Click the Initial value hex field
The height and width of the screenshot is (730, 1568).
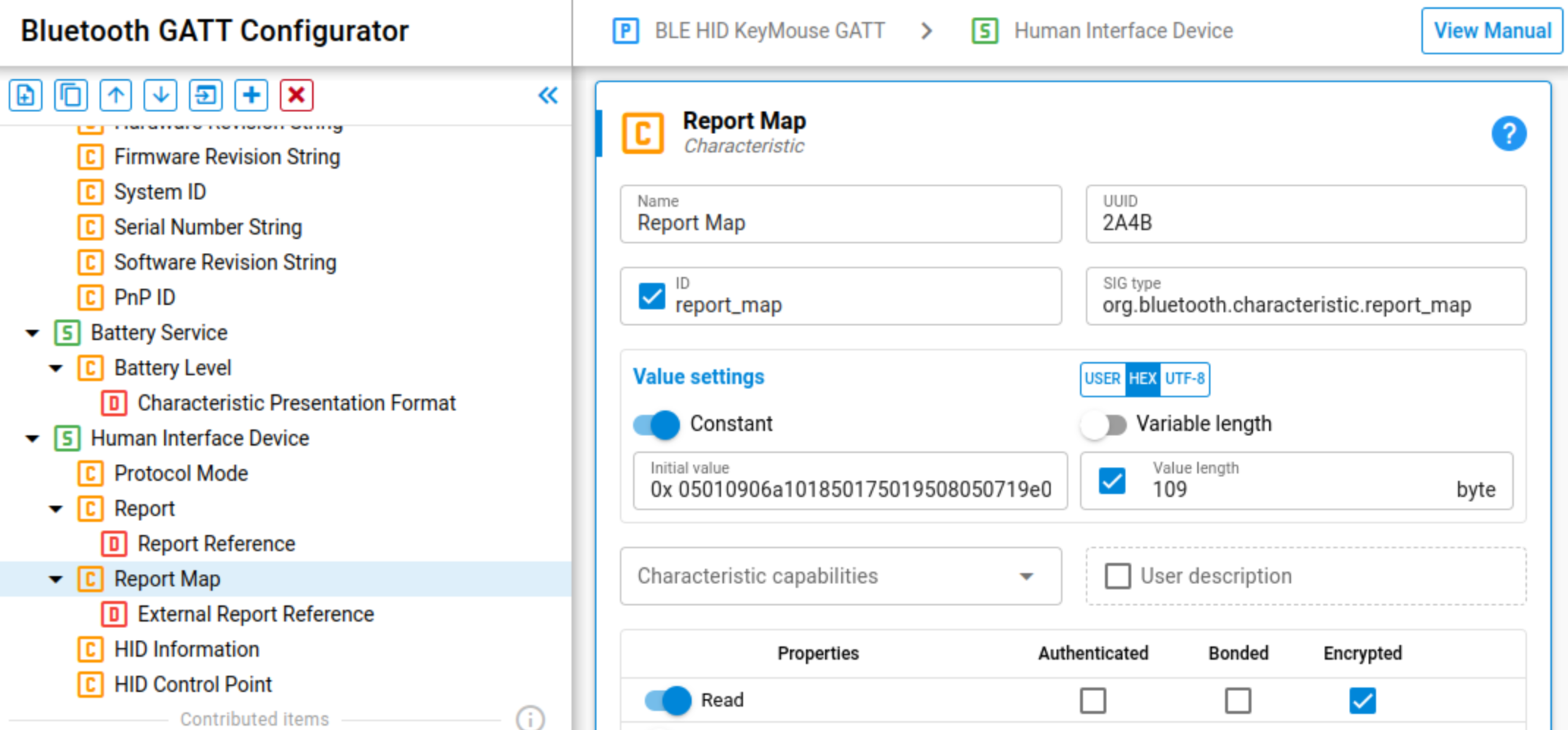coord(850,481)
